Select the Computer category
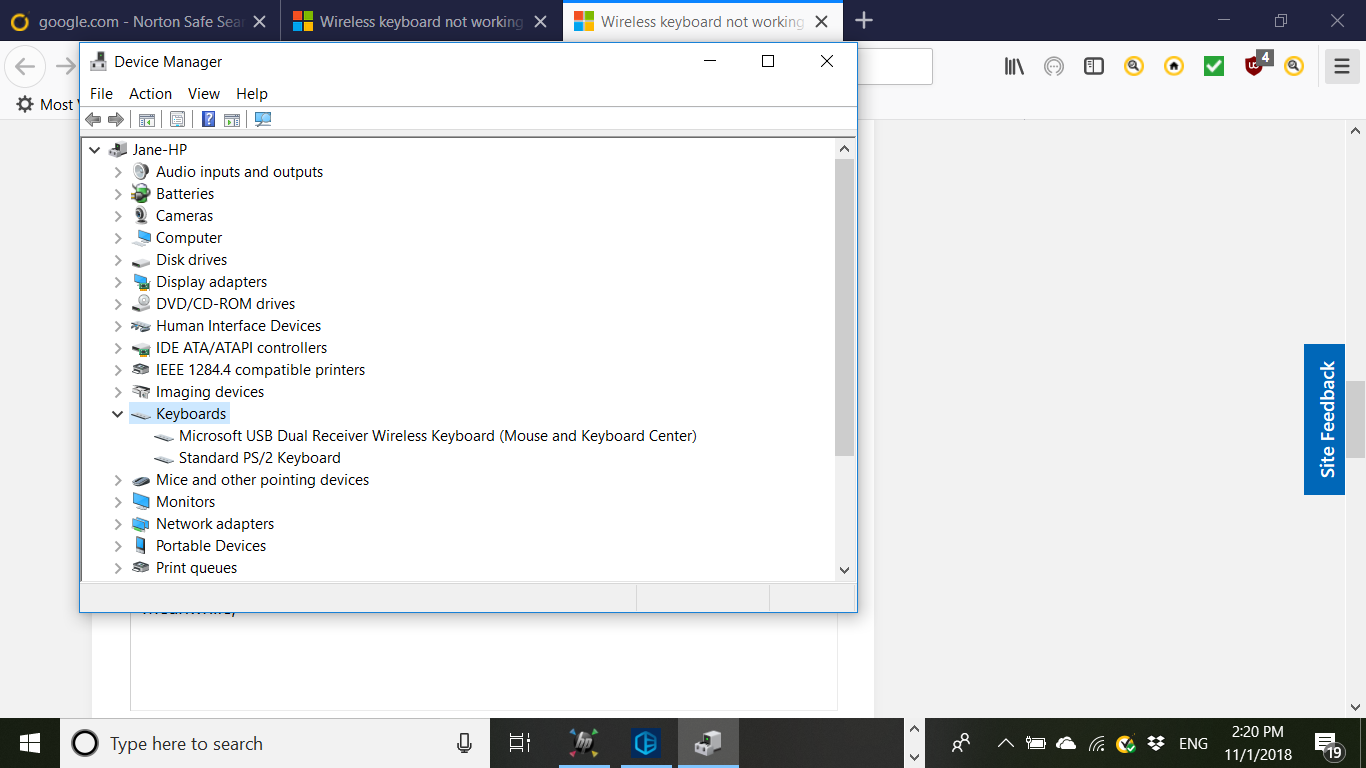Viewport: 1366px width, 768px height. click(x=189, y=238)
